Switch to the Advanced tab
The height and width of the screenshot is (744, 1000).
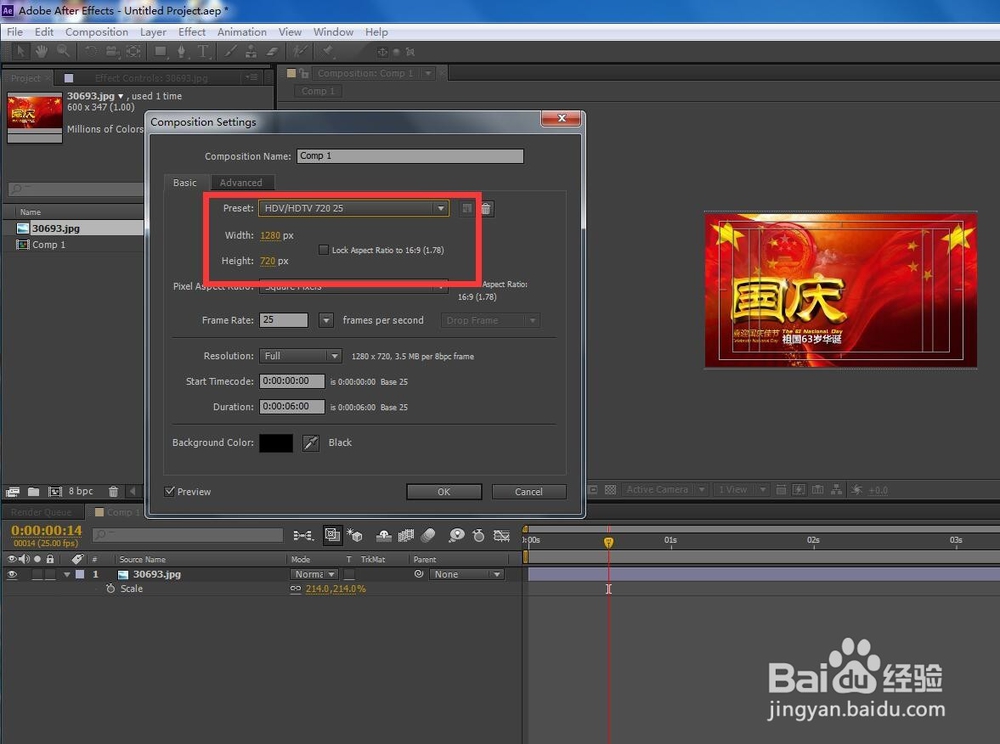[x=241, y=182]
